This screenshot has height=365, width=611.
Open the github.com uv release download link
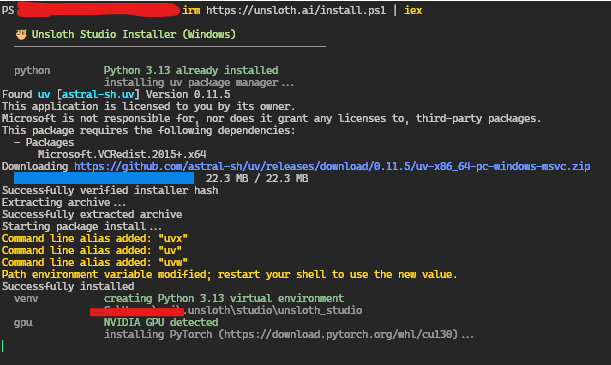click(332, 167)
